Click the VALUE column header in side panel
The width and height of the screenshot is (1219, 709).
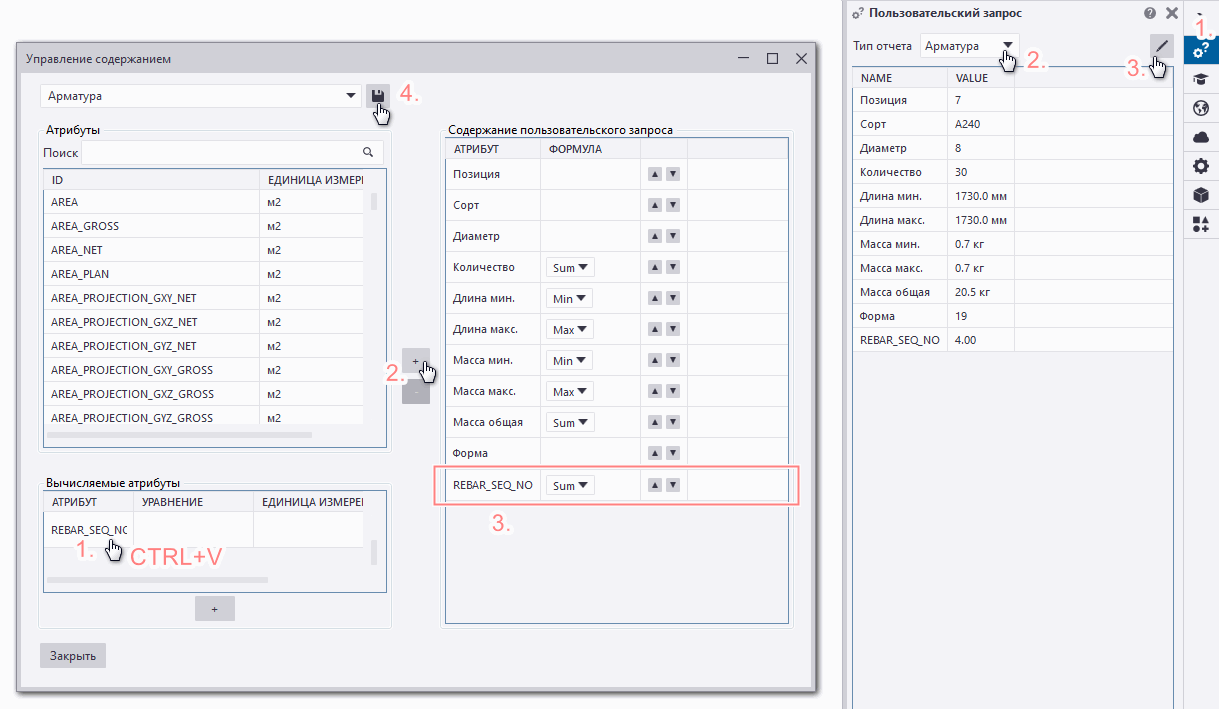tap(981, 78)
